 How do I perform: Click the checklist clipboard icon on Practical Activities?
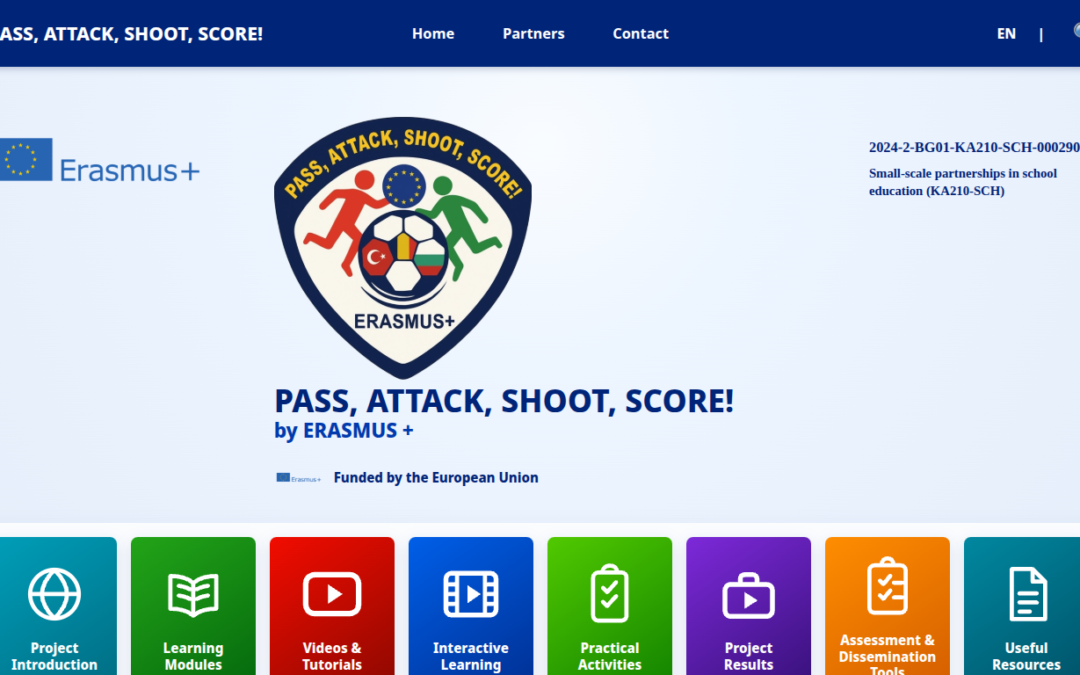click(x=610, y=593)
